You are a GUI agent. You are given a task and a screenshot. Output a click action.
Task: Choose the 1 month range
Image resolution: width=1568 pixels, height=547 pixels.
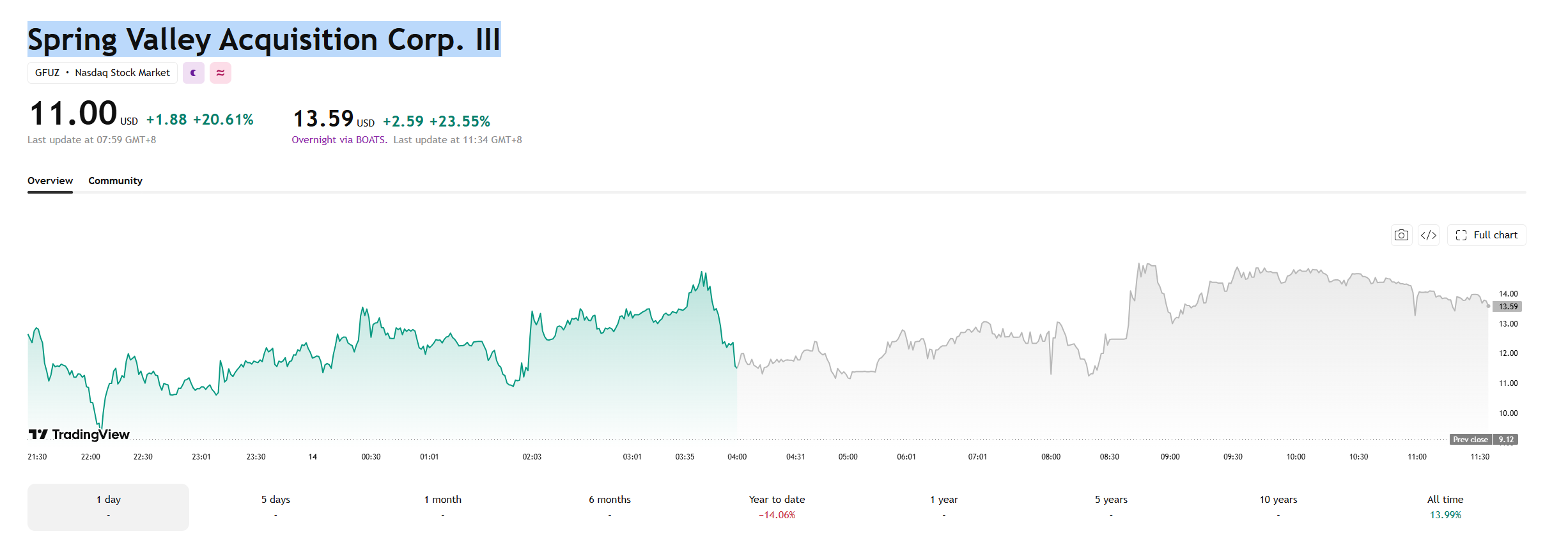[x=442, y=507]
